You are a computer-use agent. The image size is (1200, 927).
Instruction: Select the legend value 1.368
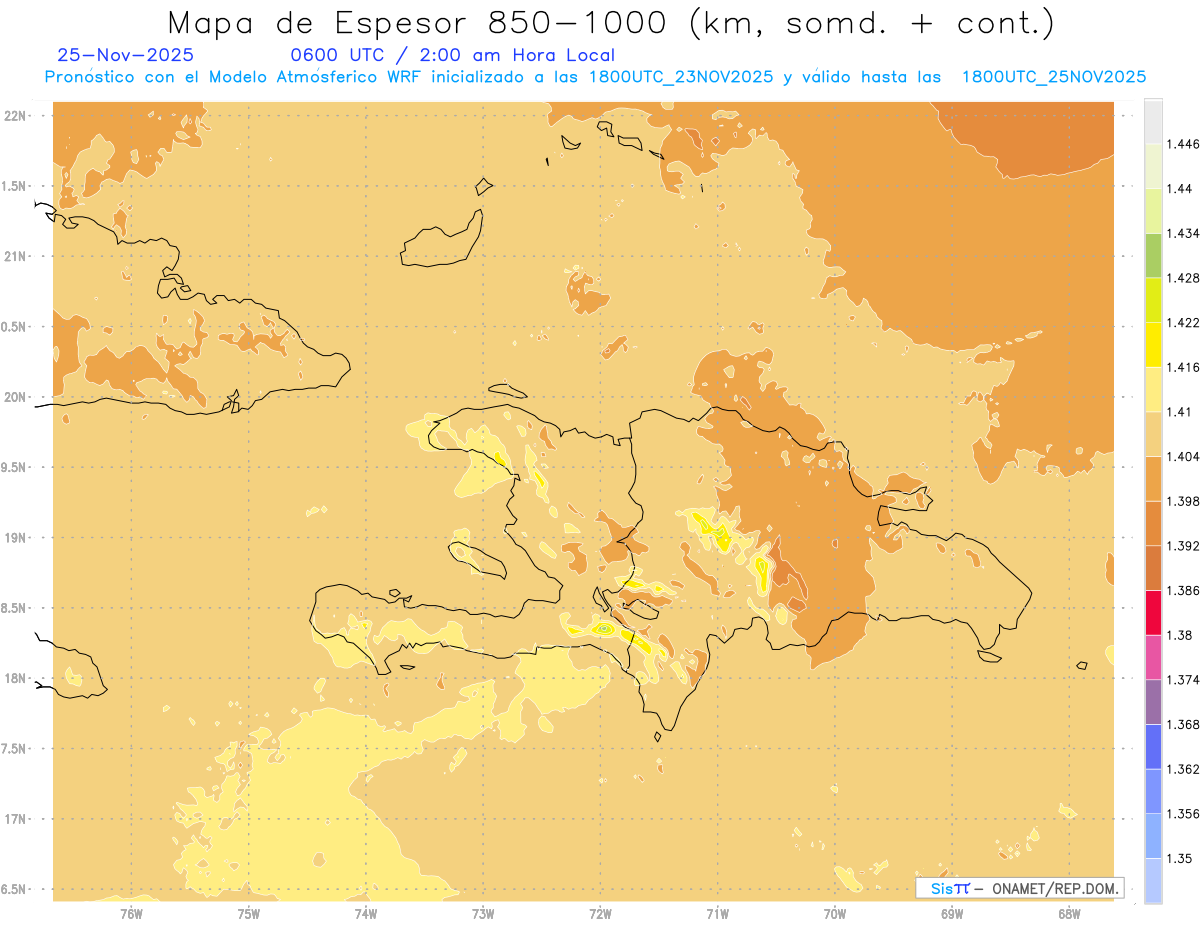1184,724
